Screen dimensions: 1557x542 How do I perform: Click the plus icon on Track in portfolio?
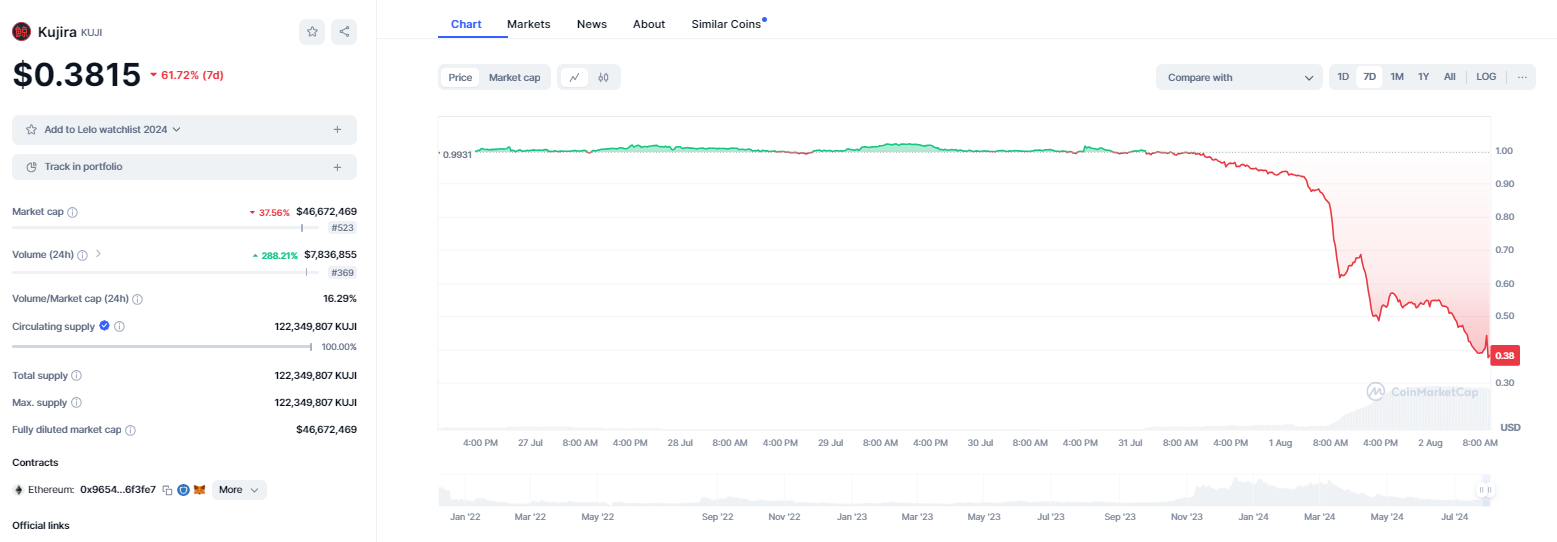click(337, 167)
